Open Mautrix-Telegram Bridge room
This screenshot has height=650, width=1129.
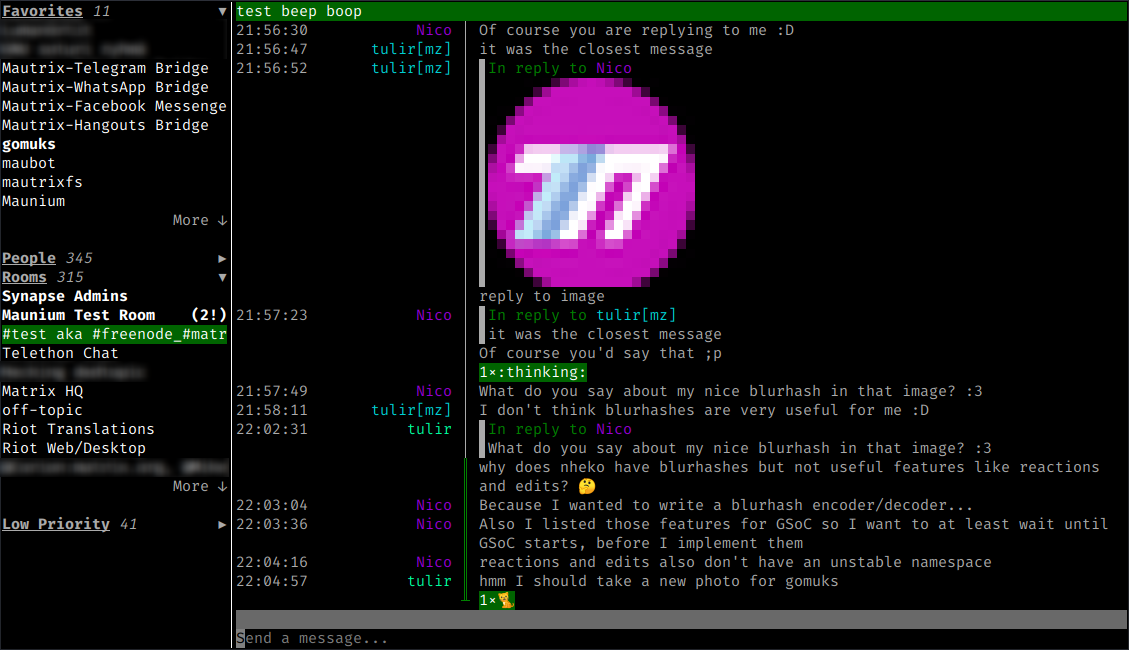pyautogui.click(x=105, y=68)
